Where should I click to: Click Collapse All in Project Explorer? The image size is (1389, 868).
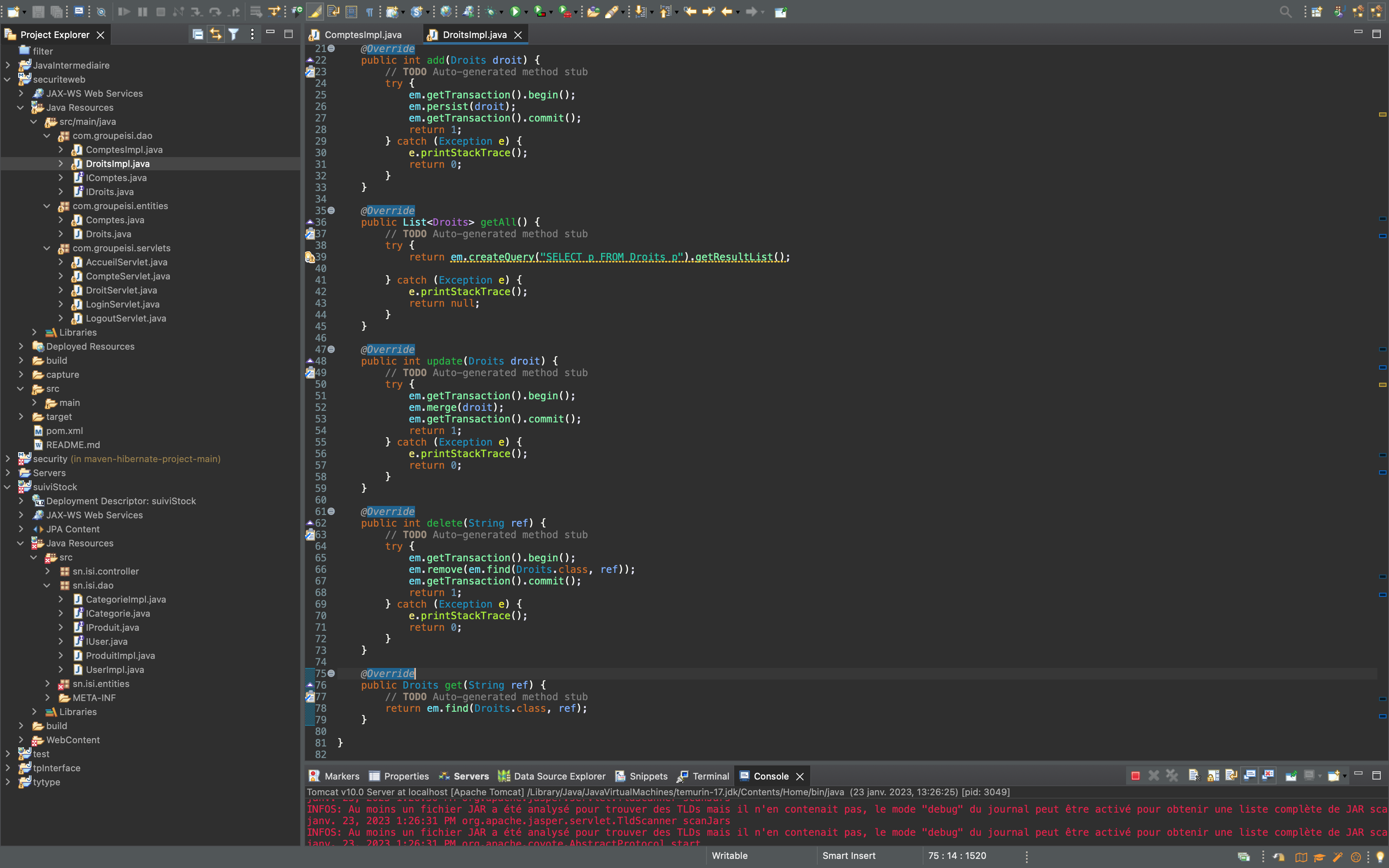pyautogui.click(x=198, y=34)
